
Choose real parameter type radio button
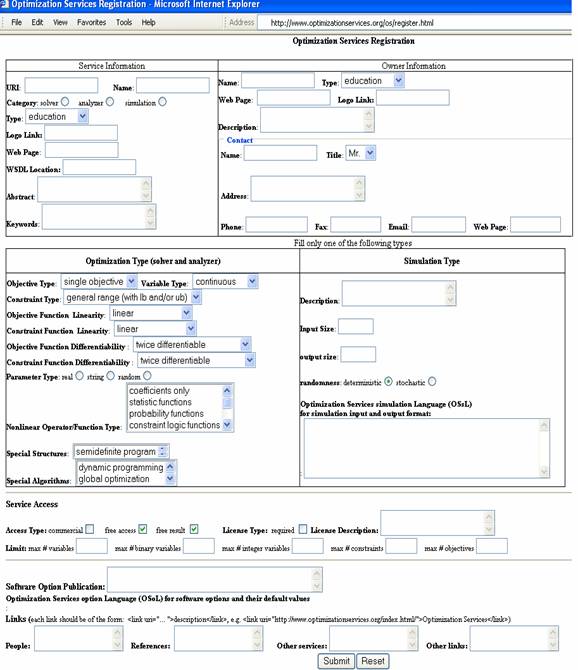click(79, 376)
